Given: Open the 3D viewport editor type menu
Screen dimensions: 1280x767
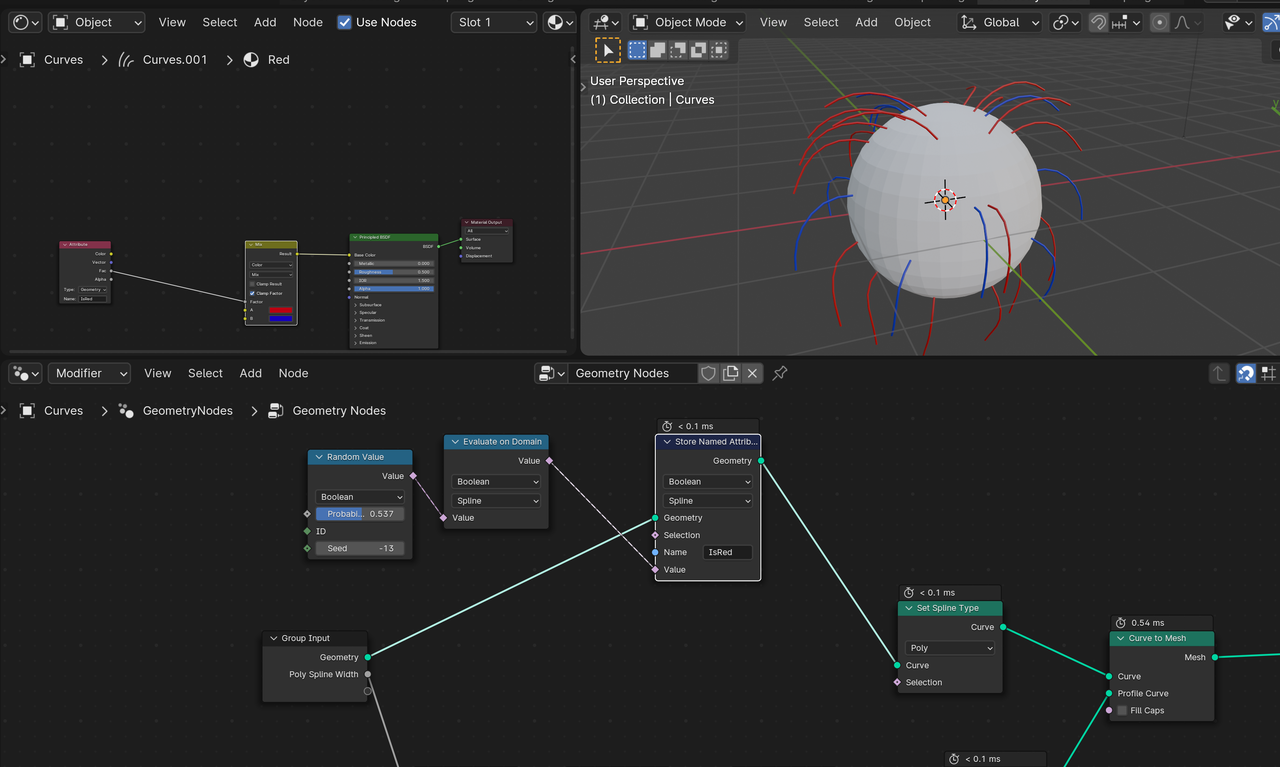Looking at the screenshot, I should (x=606, y=22).
